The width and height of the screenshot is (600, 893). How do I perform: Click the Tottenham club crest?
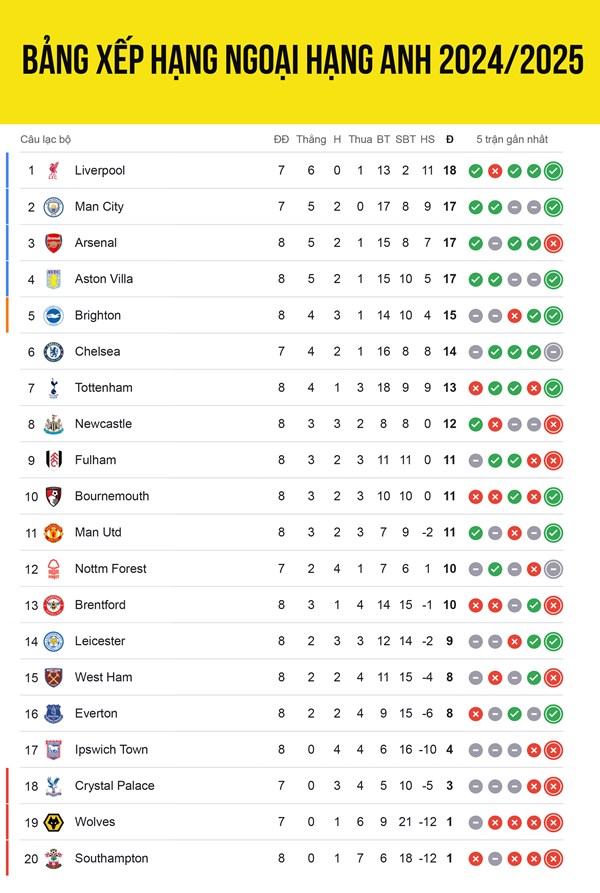(54, 388)
